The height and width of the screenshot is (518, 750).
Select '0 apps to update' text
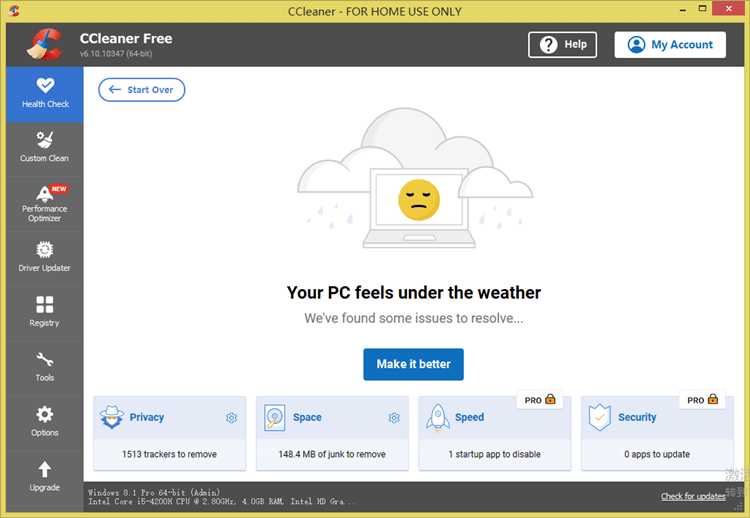click(657, 454)
